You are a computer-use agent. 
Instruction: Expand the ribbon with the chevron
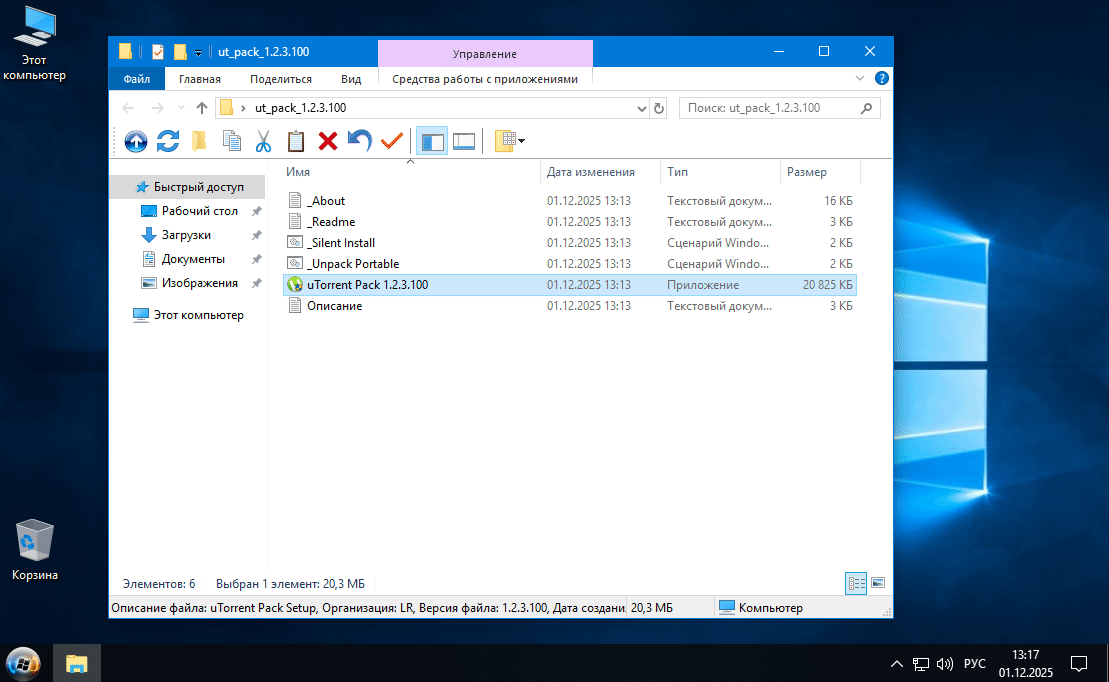click(x=860, y=78)
